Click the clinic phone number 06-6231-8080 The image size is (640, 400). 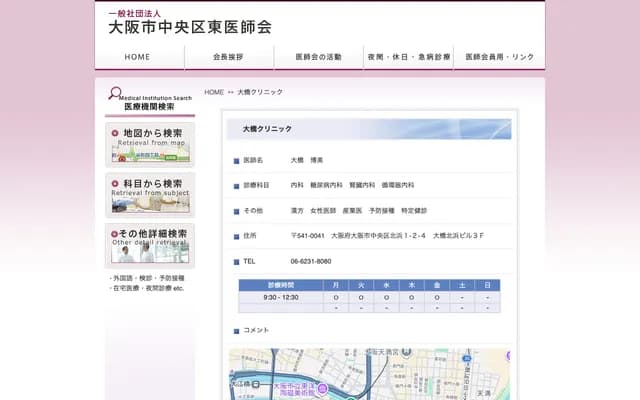click(311, 261)
